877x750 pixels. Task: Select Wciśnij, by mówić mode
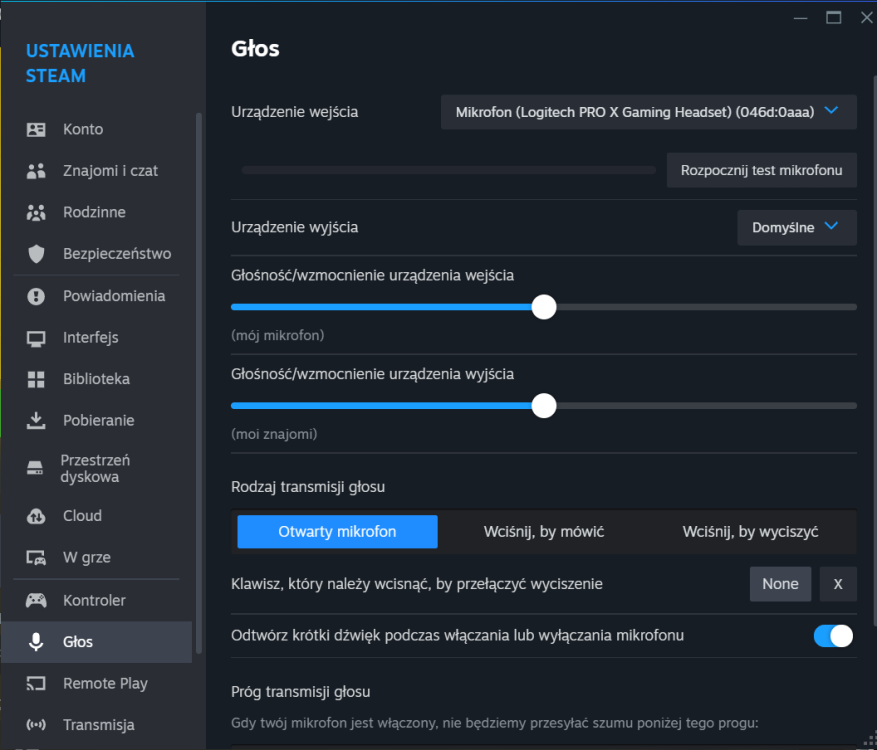544,531
